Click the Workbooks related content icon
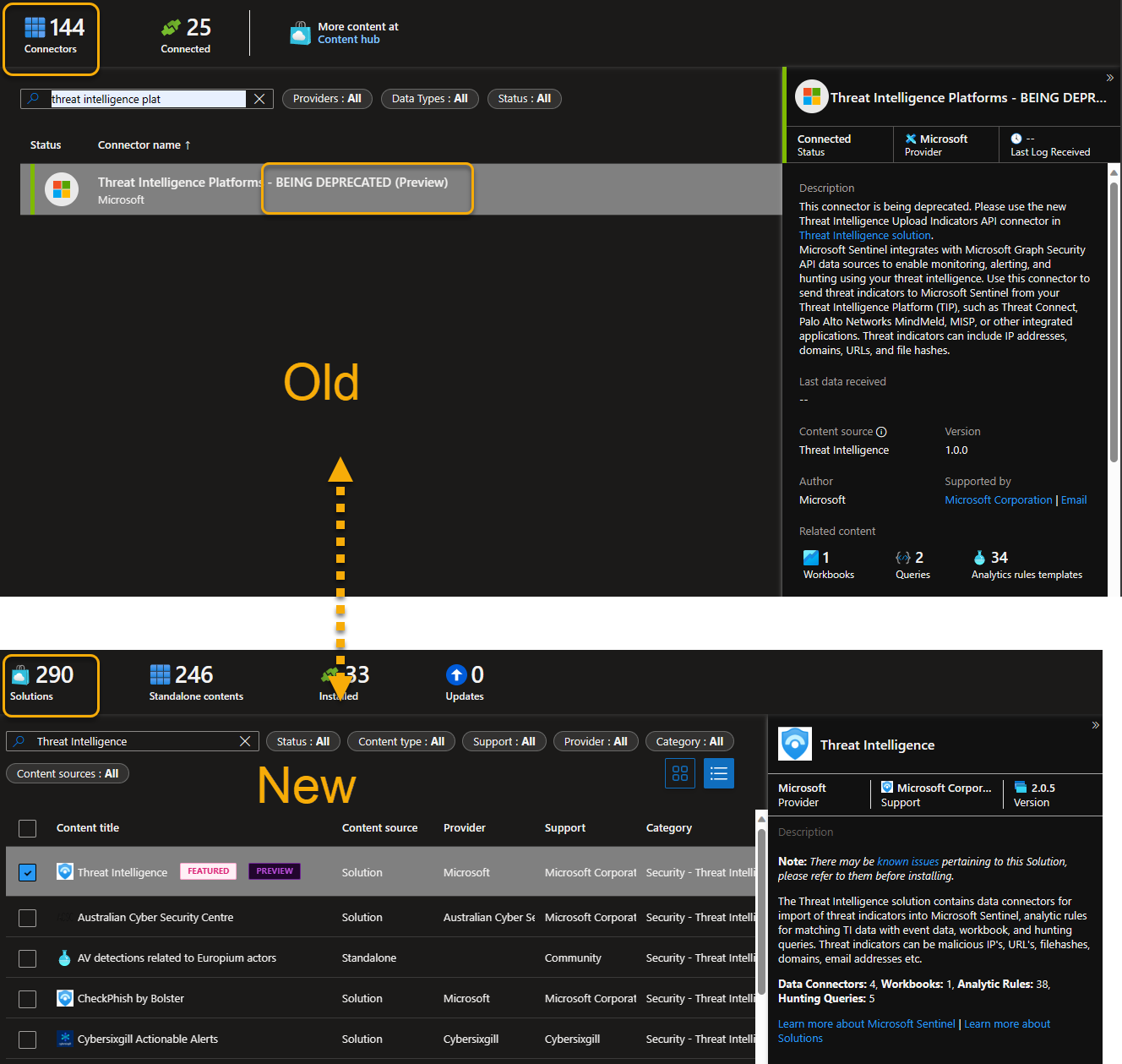The height and width of the screenshot is (1064, 1122). (x=810, y=558)
